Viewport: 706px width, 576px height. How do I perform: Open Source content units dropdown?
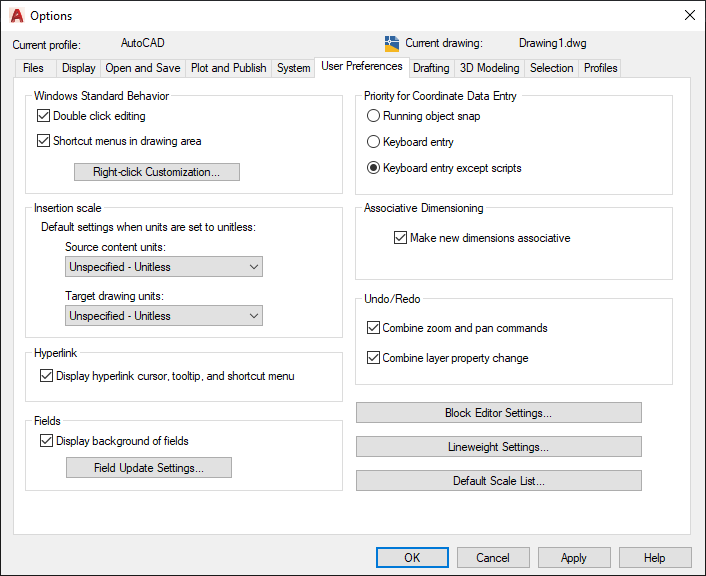[x=164, y=267]
